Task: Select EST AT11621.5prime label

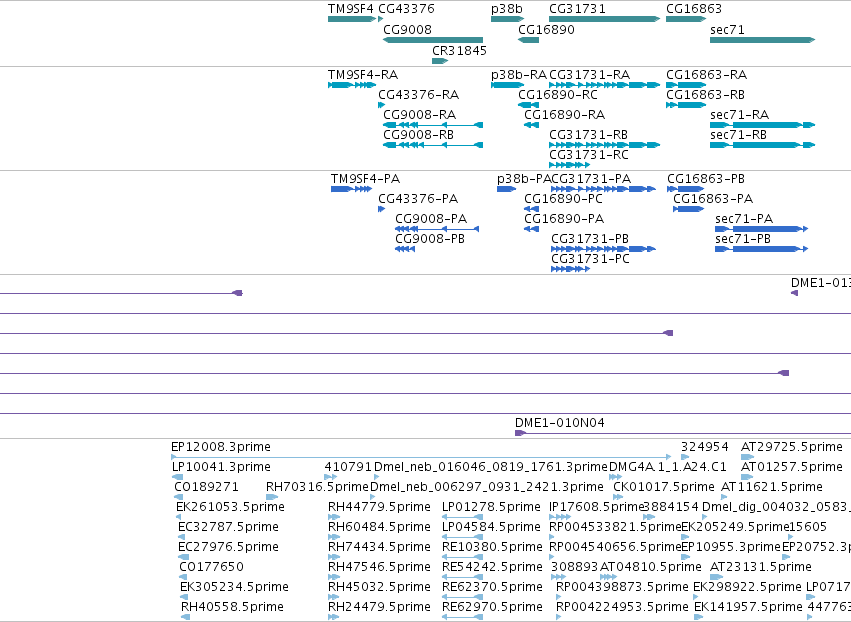Action: [772, 487]
